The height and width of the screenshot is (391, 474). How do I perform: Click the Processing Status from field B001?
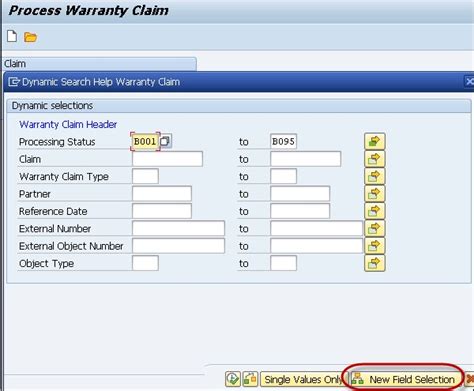tap(145, 141)
